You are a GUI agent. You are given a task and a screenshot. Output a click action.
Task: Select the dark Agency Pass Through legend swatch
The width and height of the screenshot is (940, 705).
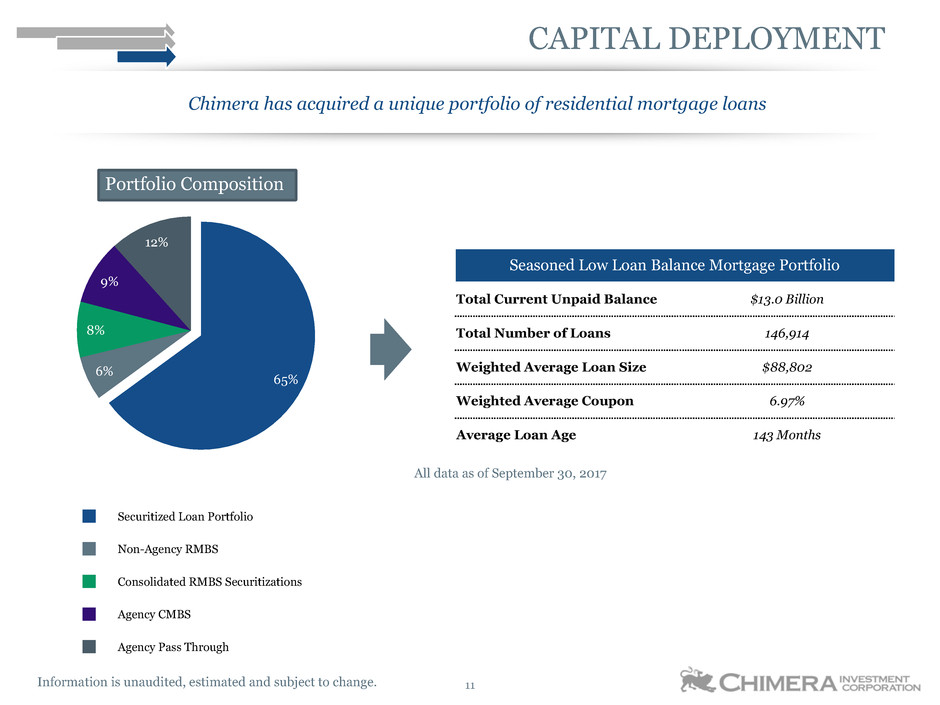89,646
